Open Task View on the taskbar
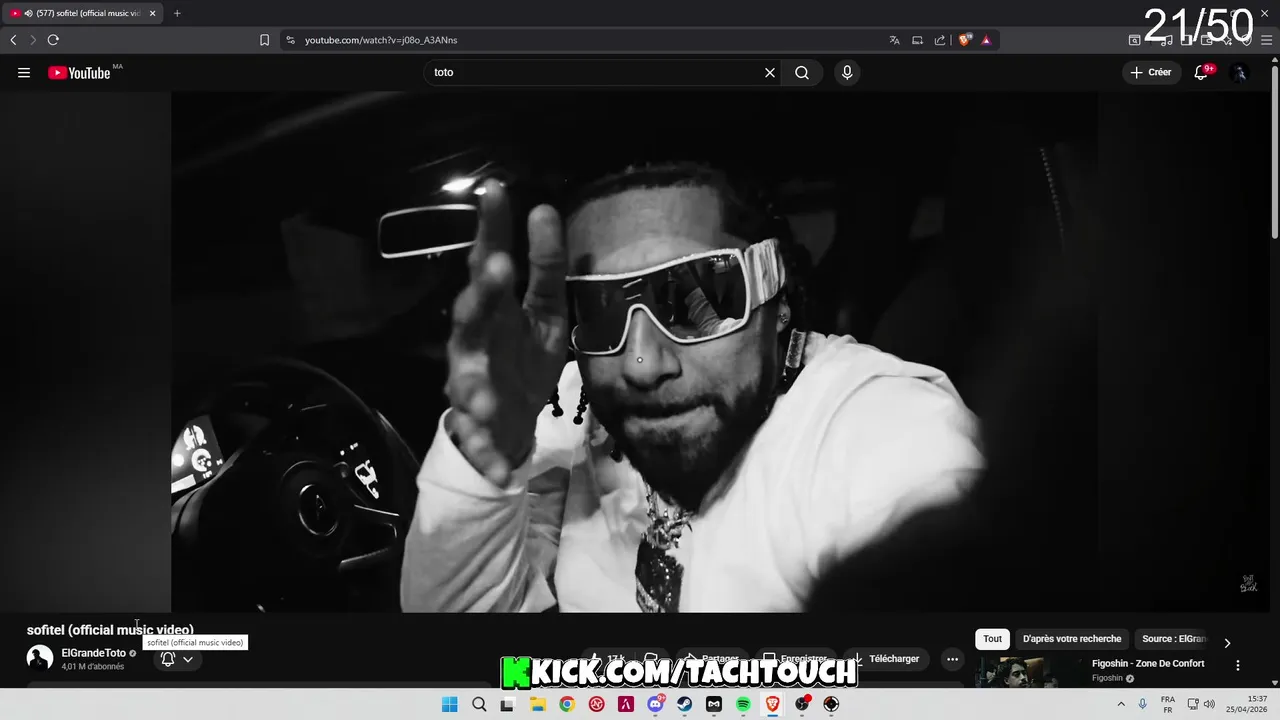 (508, 704)
